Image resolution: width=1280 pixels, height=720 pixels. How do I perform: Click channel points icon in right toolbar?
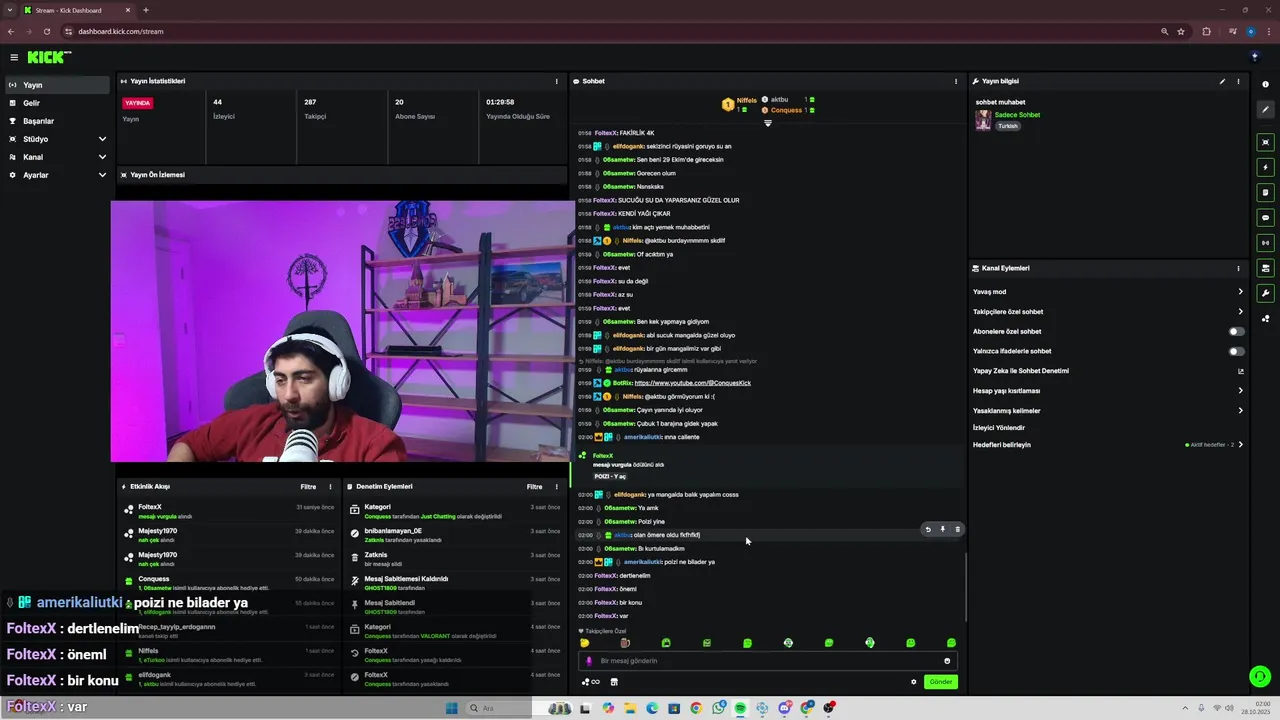tap(1265, 319)
